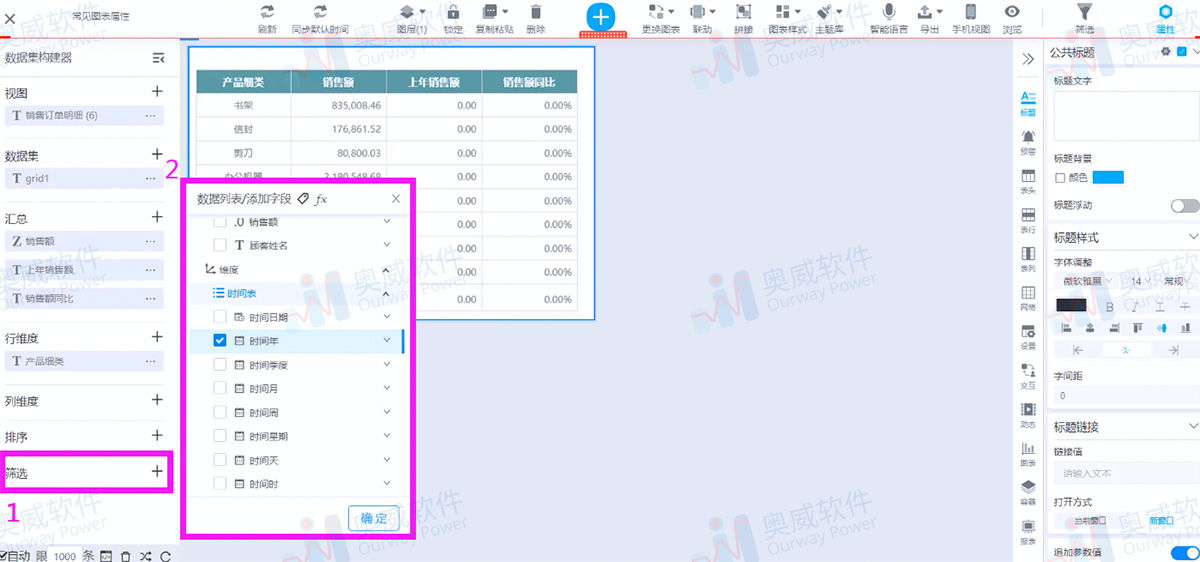Open the 微软雅黑 font dropdown
Screen dimensions: 1200x562
[1088, 281]
